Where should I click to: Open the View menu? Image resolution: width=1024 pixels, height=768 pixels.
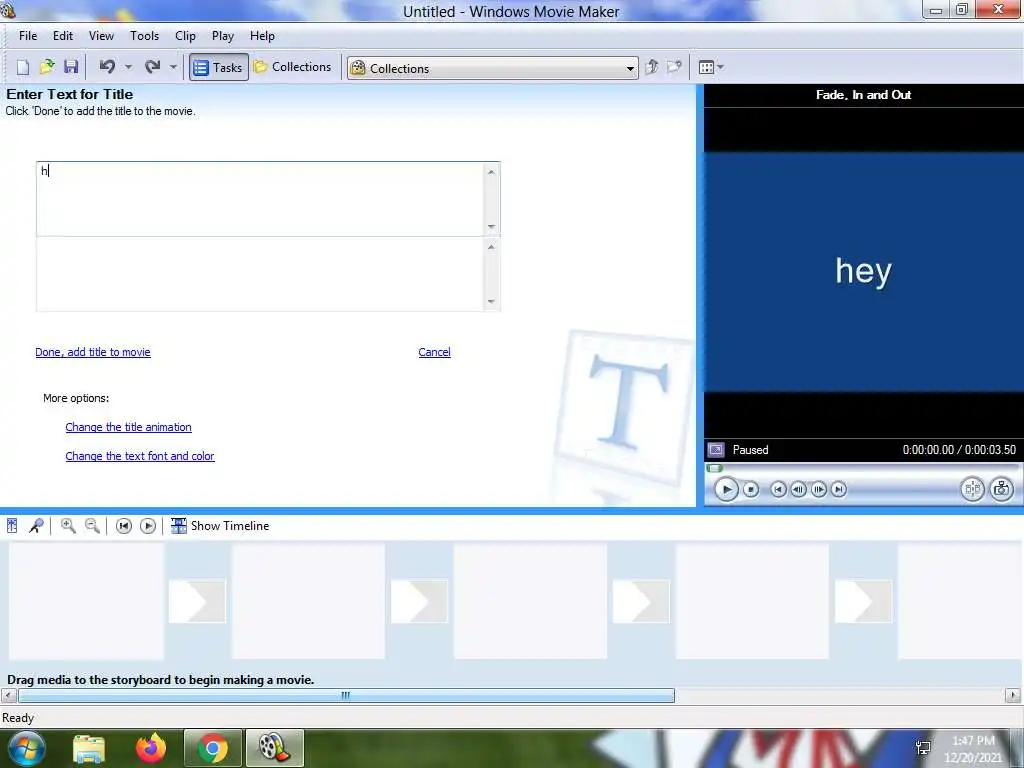101,36
